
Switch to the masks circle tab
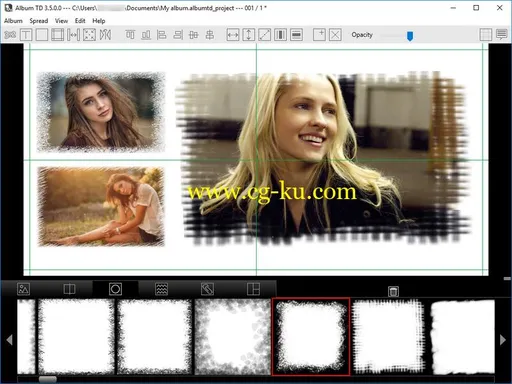pyautogui.click(x=115, y=289)
